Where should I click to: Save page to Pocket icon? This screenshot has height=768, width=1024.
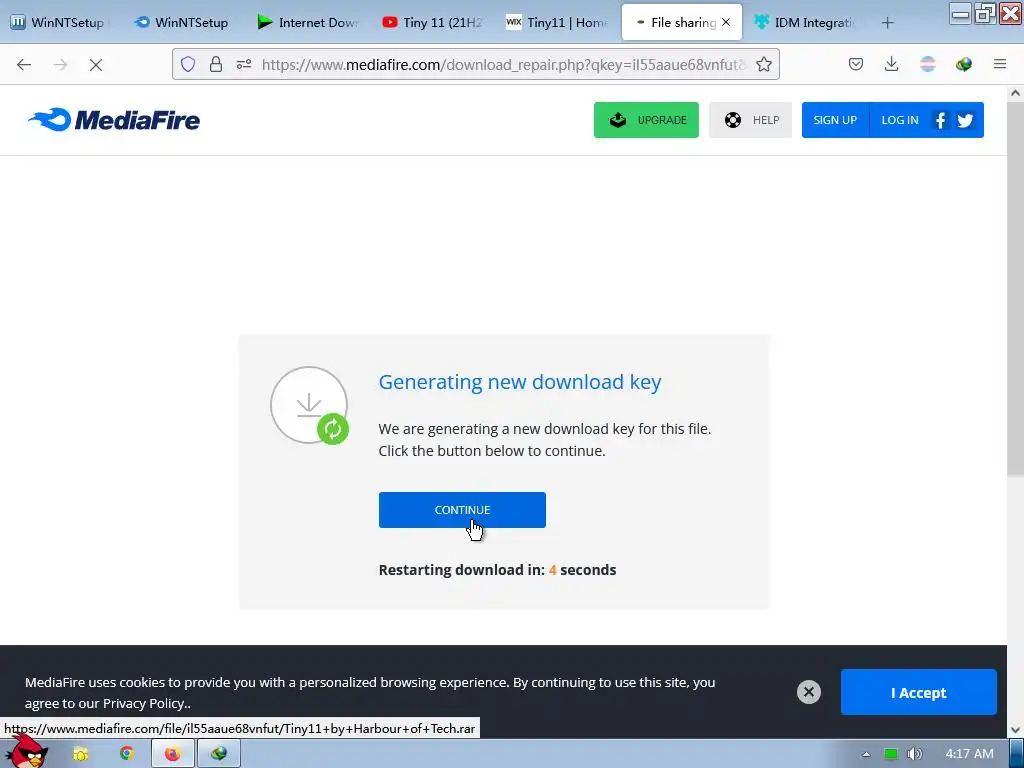pyautogui.click(x=856, y=64)
